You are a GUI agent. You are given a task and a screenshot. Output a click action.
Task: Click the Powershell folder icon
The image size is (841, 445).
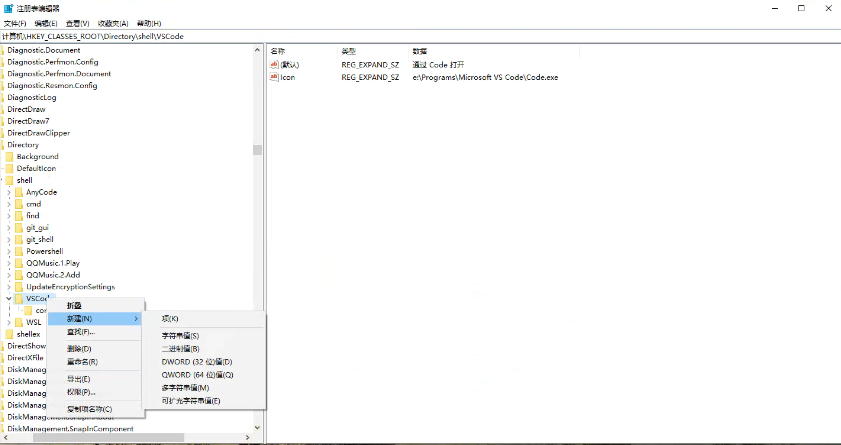tap(19, 251)
